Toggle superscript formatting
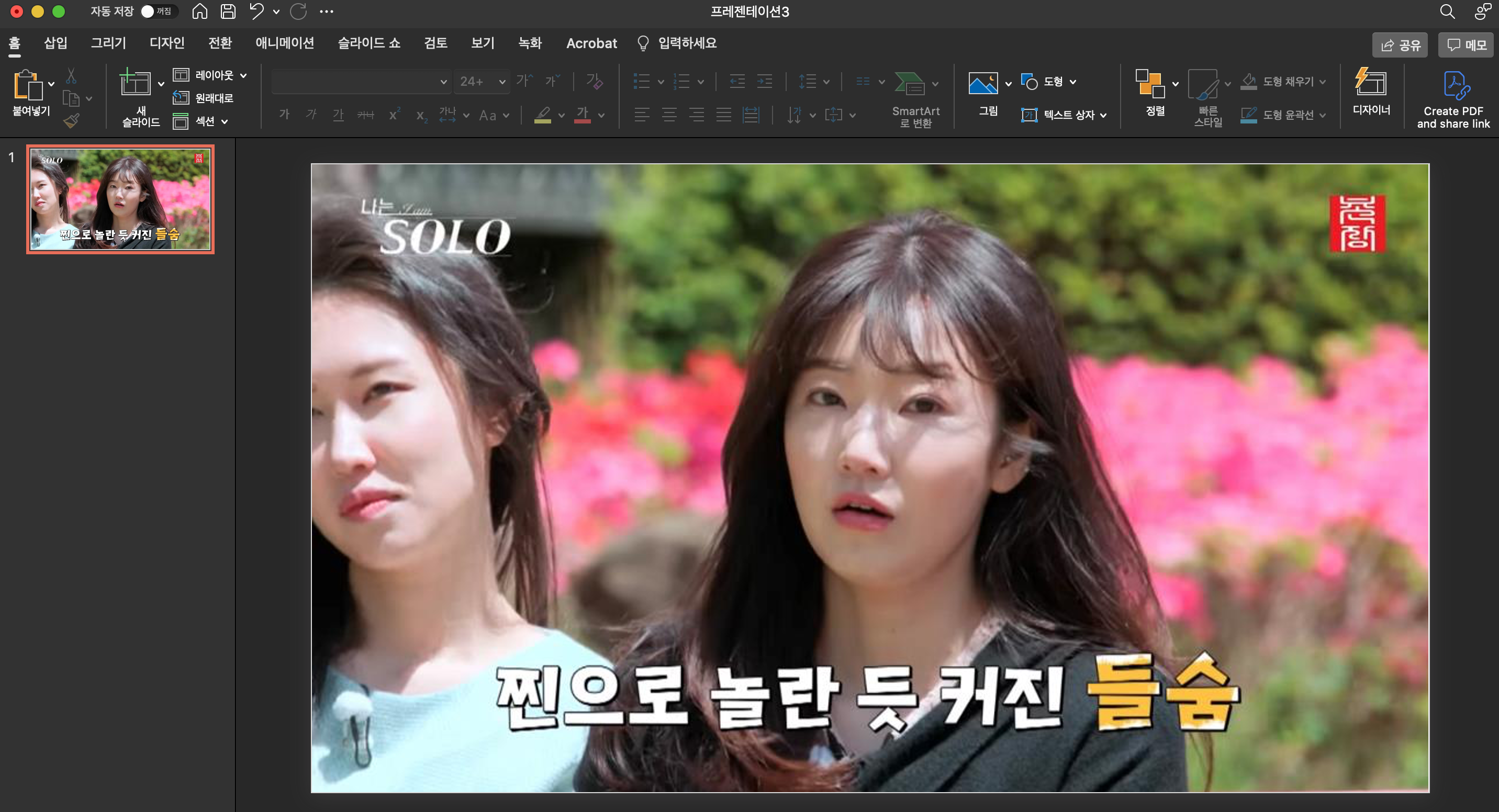This screenshot has height=812, width=1499. (394, 115)
